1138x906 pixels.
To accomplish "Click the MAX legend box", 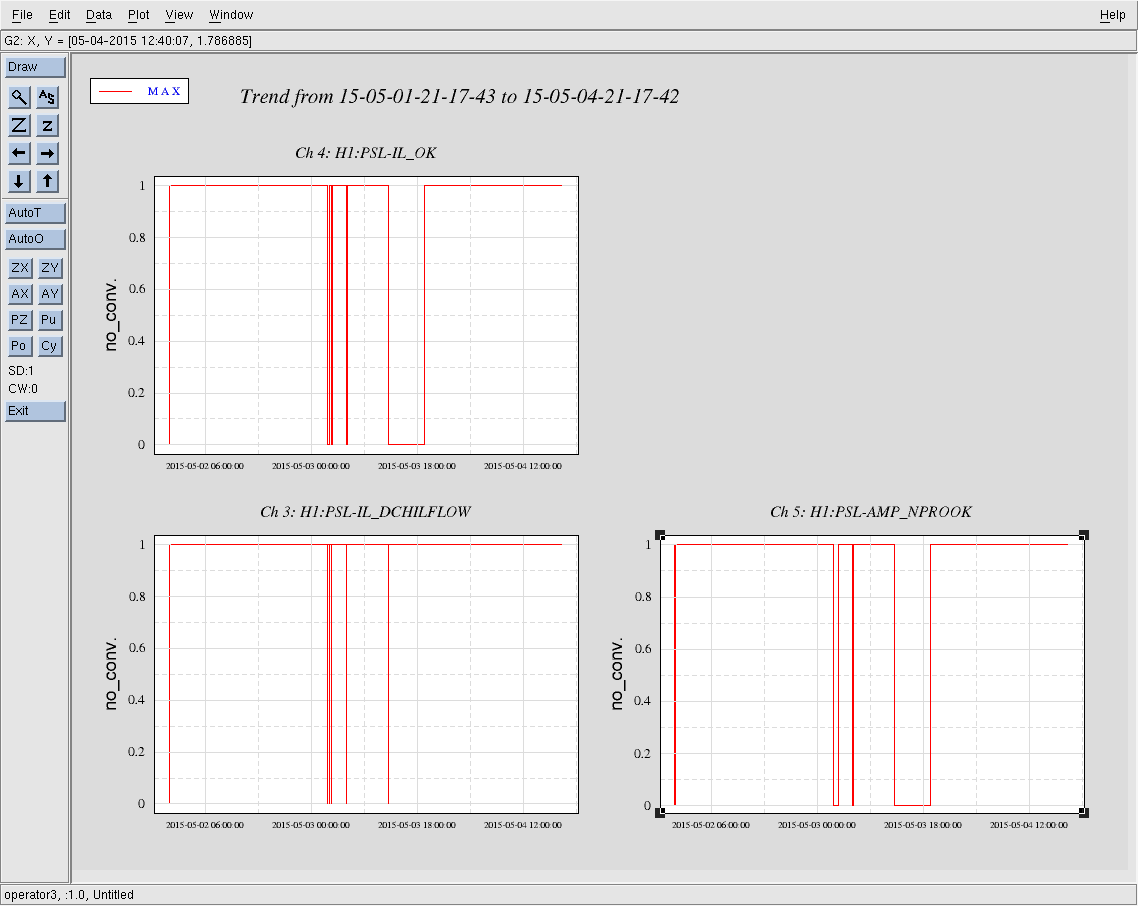I will tap(139, 91).
